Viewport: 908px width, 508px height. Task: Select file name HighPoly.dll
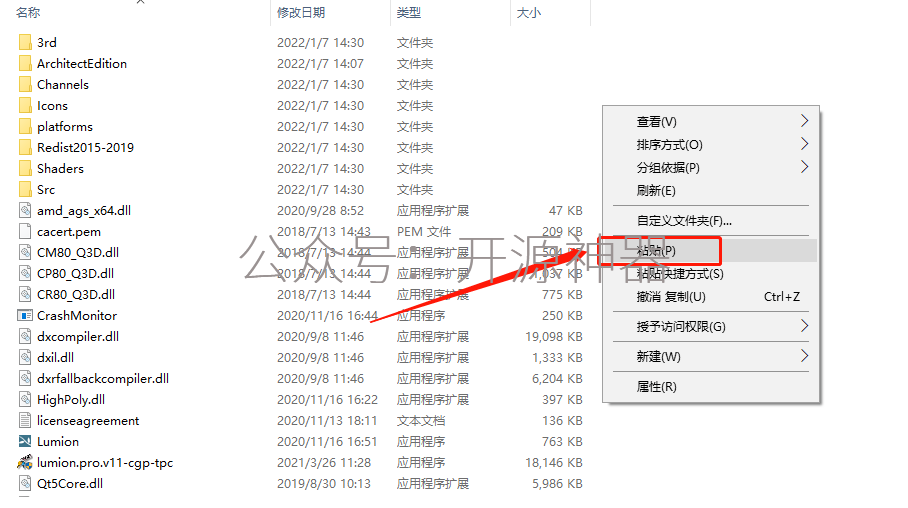[71, 400]
